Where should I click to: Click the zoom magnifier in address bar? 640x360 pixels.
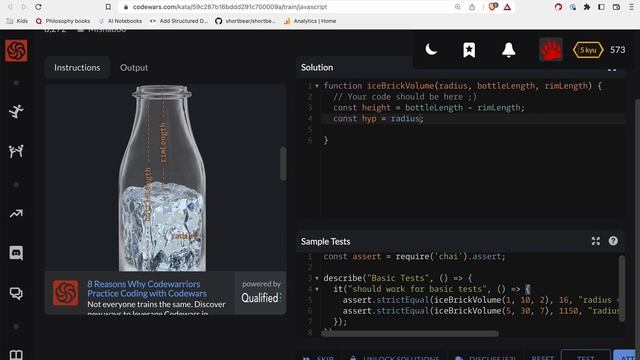pos(458,7)
